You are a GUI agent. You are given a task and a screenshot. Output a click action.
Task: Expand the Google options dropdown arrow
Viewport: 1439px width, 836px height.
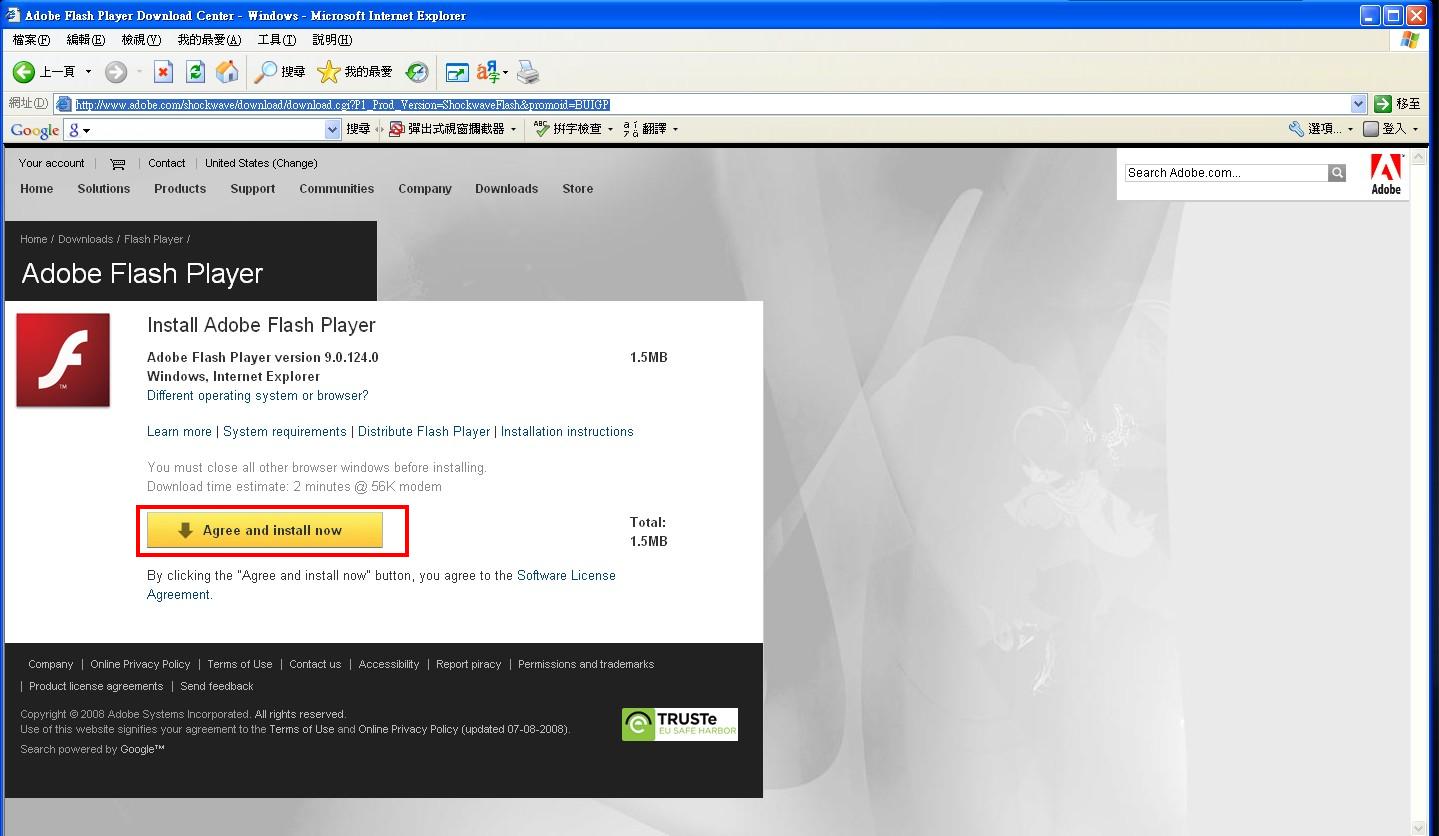[x=1350, y=129]
